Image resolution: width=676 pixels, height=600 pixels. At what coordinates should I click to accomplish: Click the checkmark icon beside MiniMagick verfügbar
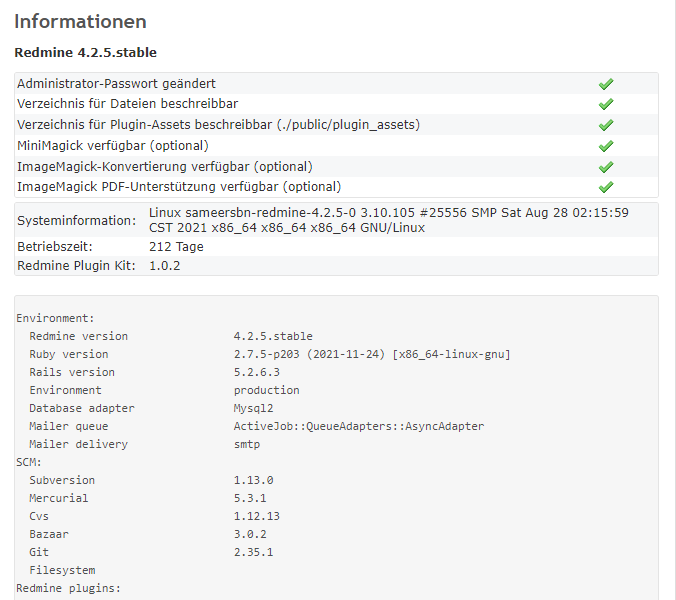606,146
